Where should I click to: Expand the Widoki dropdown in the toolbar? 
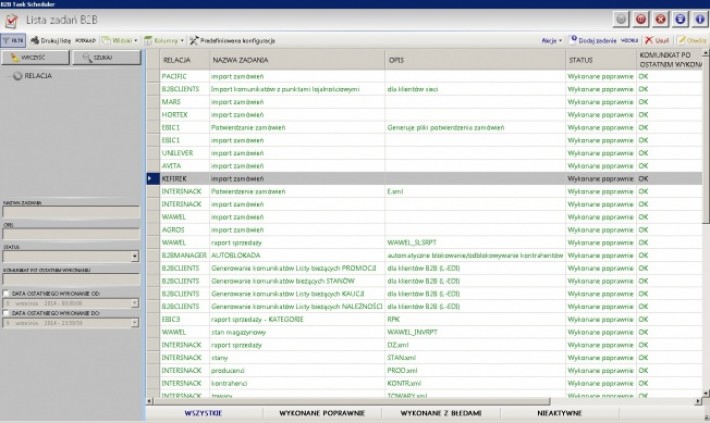coord(119,40)
